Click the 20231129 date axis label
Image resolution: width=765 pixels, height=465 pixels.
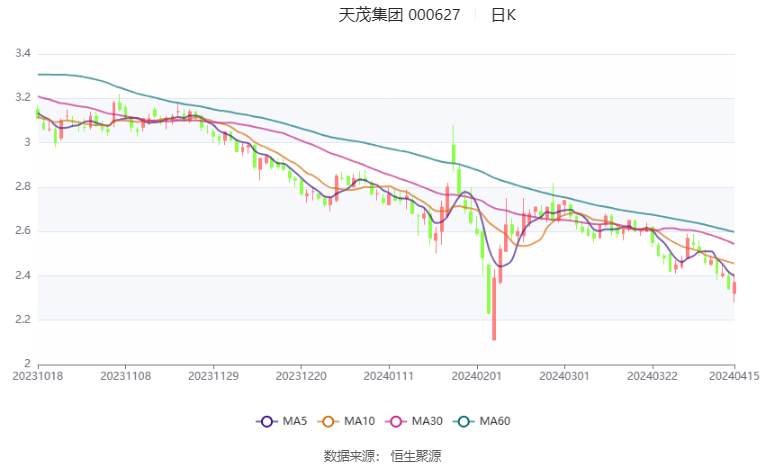[x=213, y=376]
